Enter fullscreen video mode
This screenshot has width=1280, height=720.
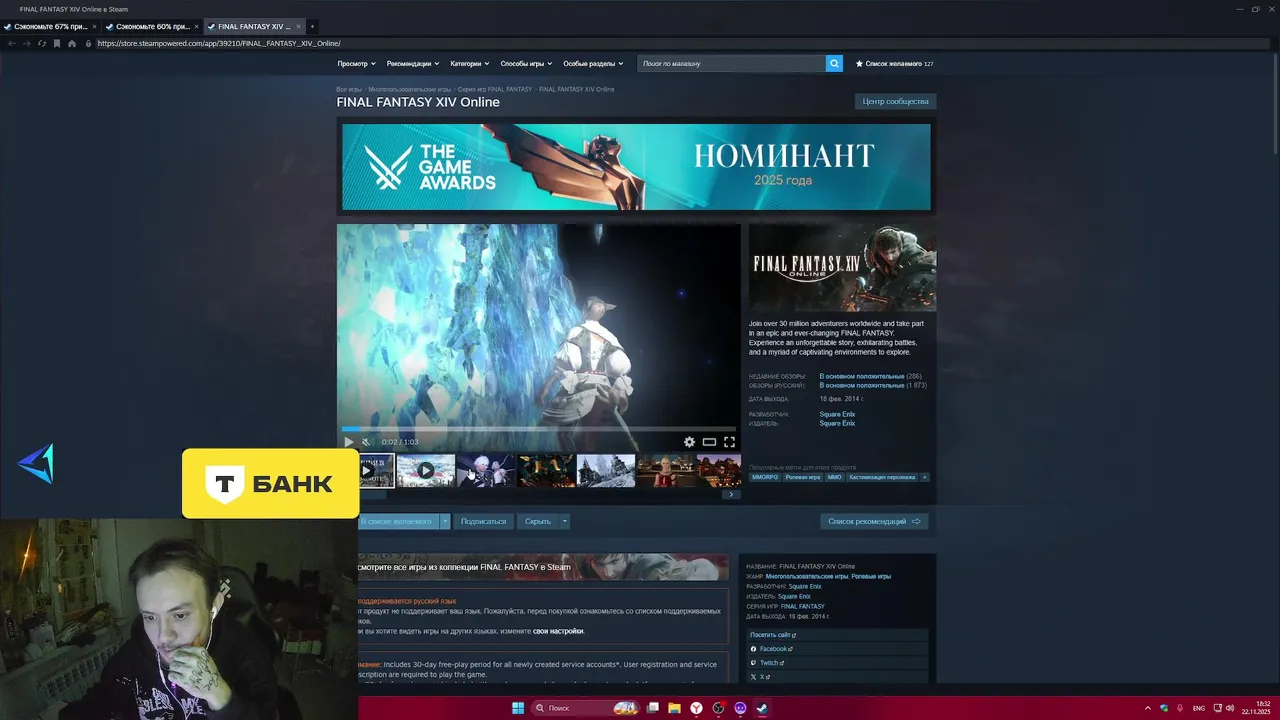tap(729, 442)
